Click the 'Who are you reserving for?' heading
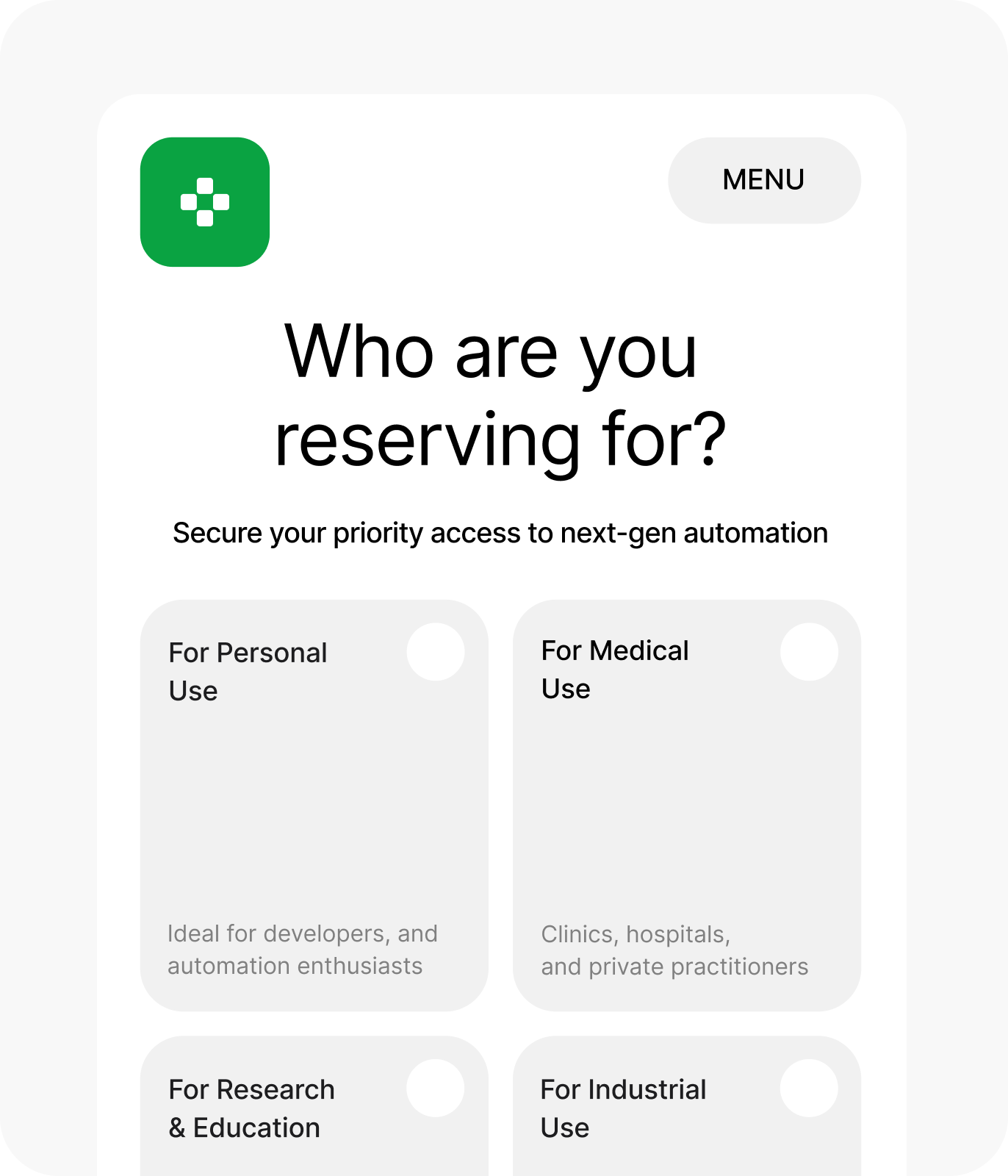This screenshot has width=1008, height=1176. 500,395
